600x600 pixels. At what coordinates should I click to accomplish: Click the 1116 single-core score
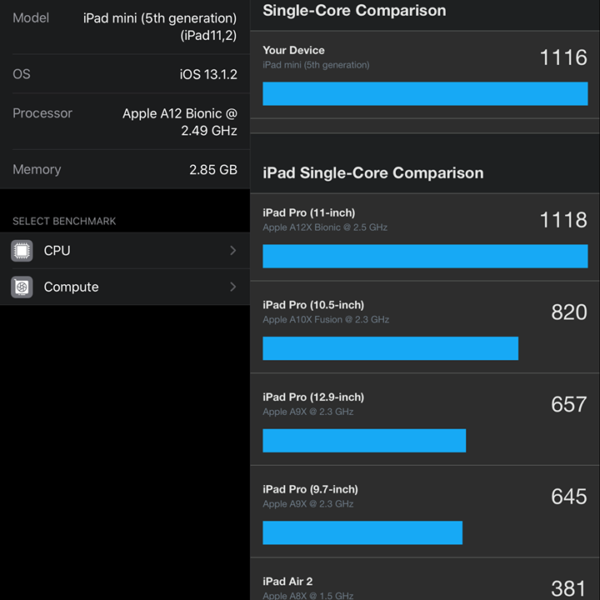tap(563, 57)
